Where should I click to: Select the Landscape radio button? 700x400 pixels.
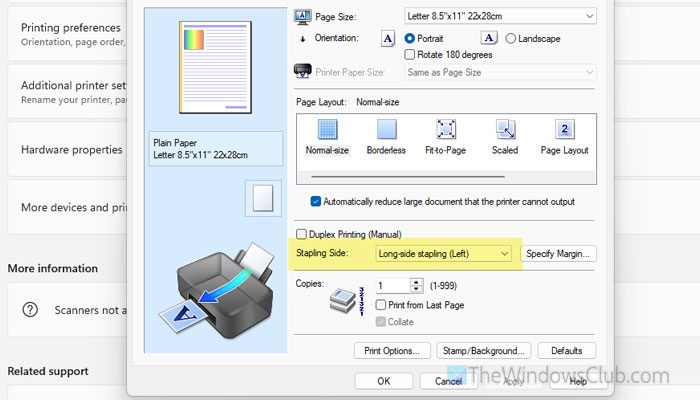coord(510,38)
